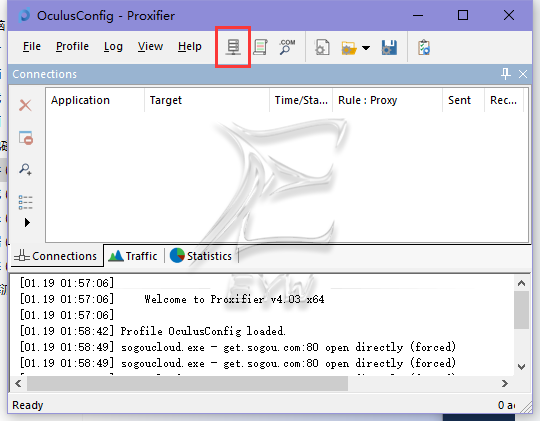Switch to the Statistics tab
Screen dimensions: 540x421
click(x=201, y=256)
